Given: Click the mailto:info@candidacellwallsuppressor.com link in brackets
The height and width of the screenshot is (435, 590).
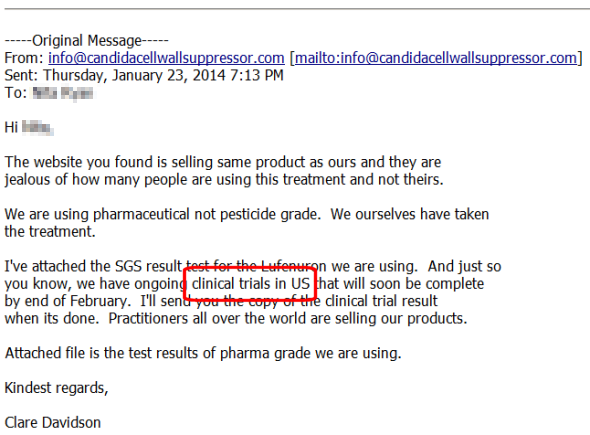Looking at the screenshot, I should point(436,58).
